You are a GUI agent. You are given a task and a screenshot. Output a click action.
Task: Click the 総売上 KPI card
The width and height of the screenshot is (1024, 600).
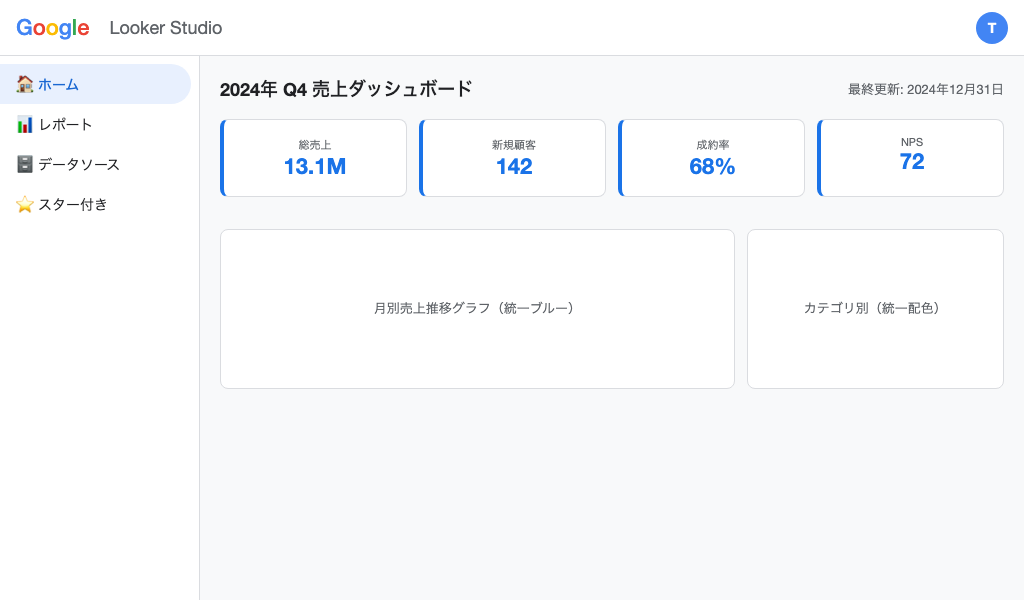coord(314,157)
